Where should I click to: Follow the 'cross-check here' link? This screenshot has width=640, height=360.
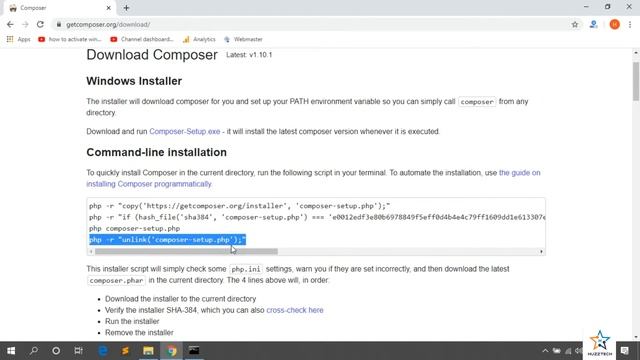click(x=295, y=310)
